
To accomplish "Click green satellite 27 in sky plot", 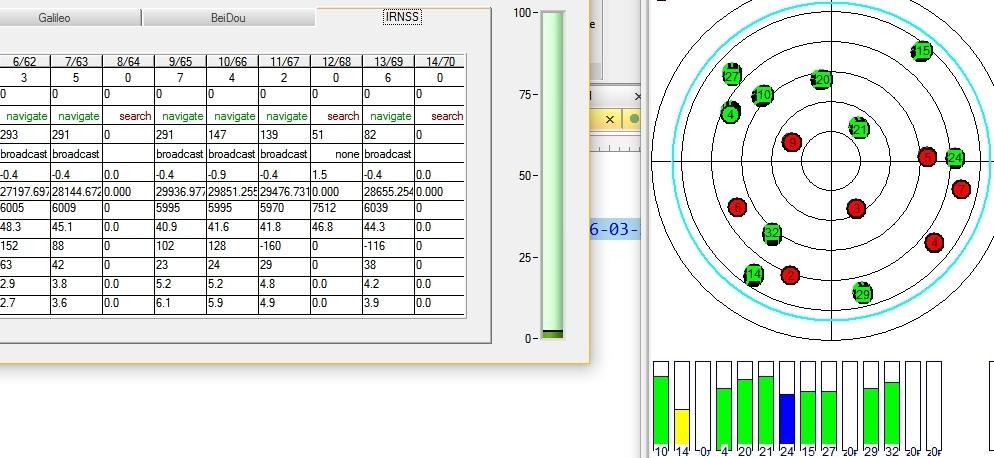I will click(732, 76).
